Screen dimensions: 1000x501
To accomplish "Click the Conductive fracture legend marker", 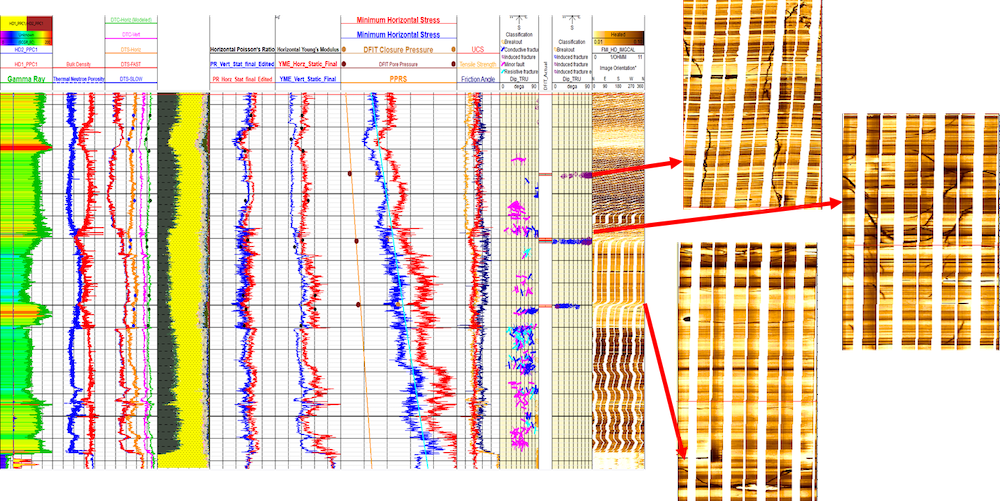I will [x=503, y=49].
